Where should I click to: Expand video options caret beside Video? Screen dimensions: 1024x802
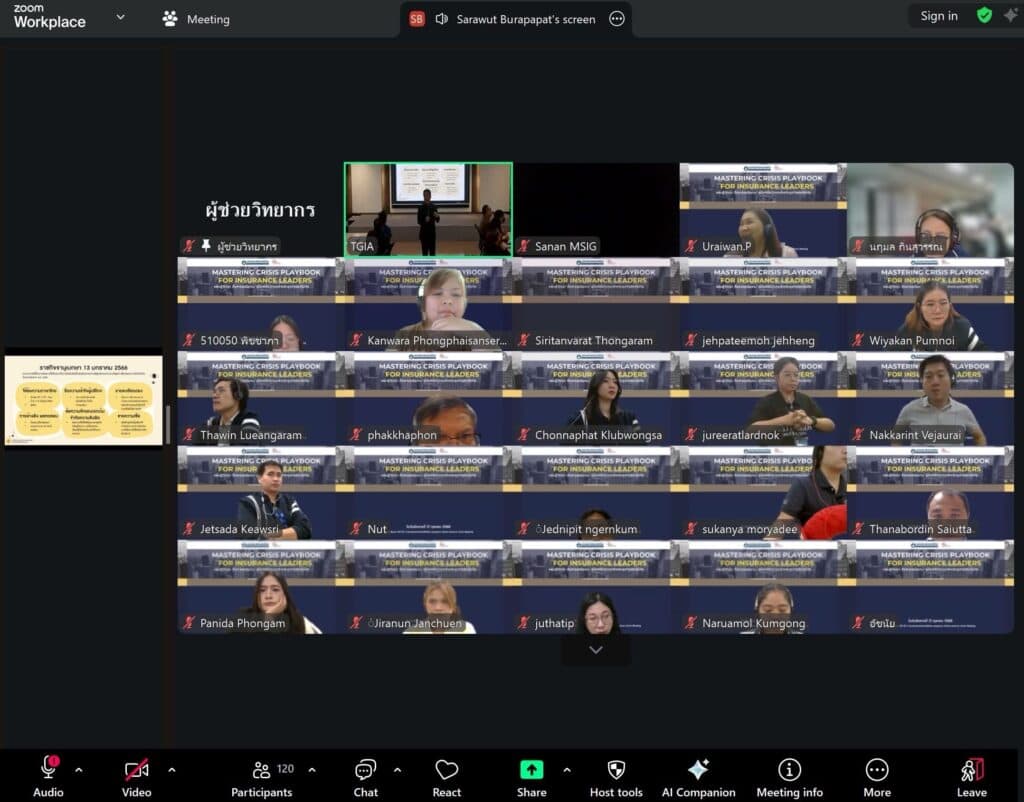pyautogui.click(x=171, y=770)
